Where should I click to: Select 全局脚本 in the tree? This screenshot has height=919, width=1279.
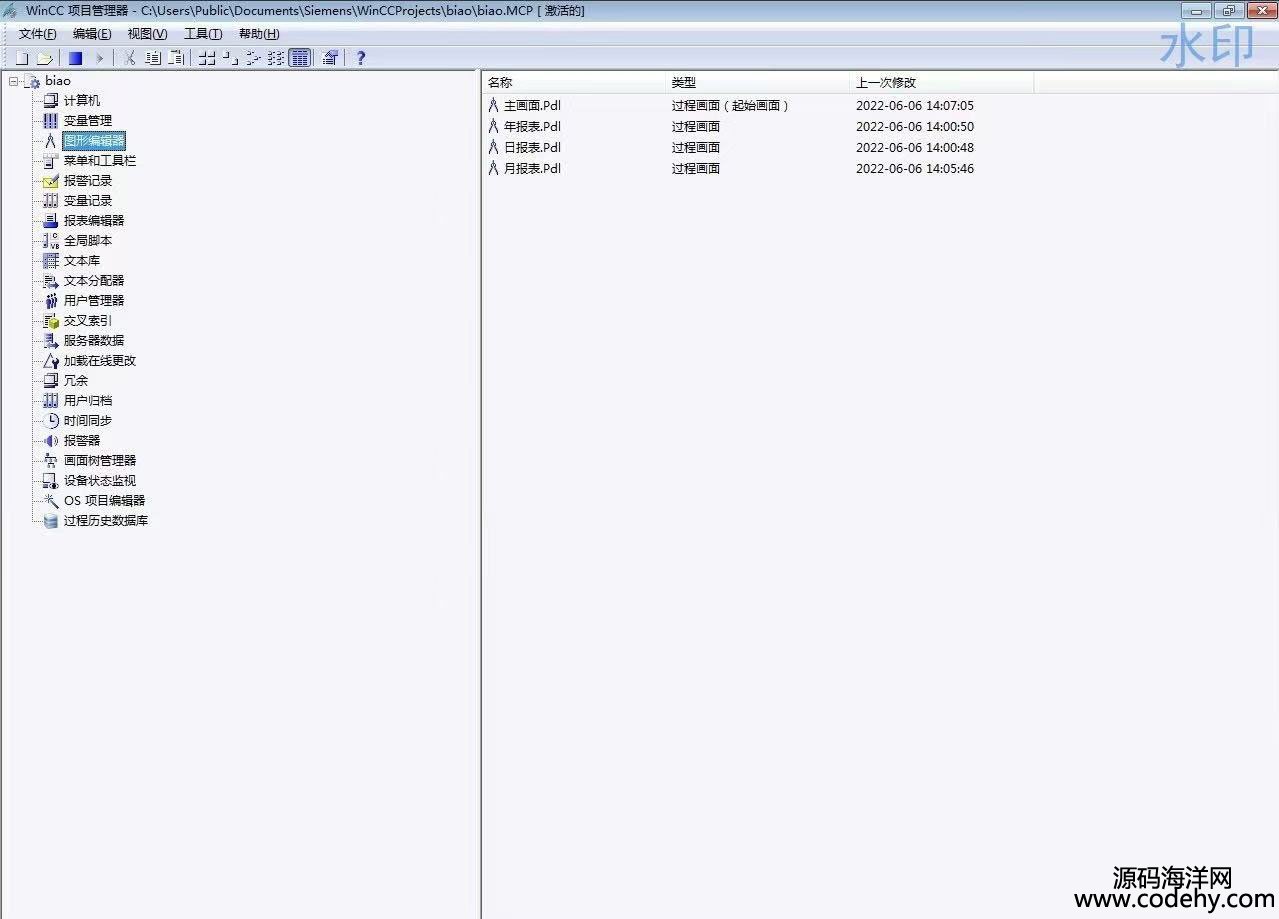pyautogui.click(x=88, y=241)
